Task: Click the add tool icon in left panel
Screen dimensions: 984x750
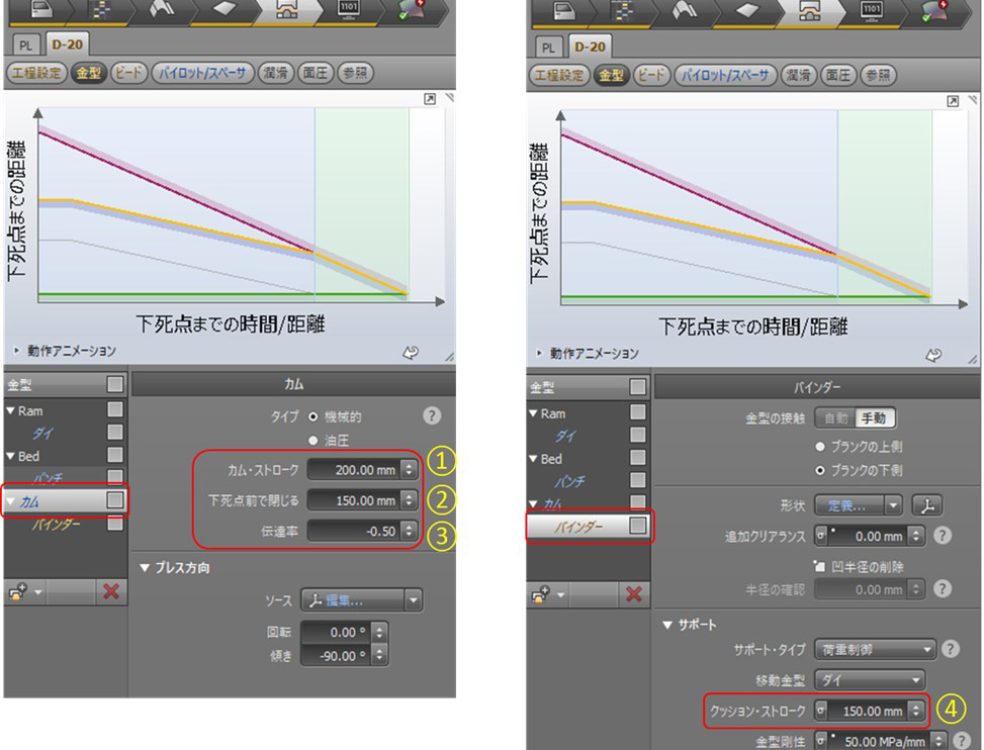Action: (x=17, y=591)
